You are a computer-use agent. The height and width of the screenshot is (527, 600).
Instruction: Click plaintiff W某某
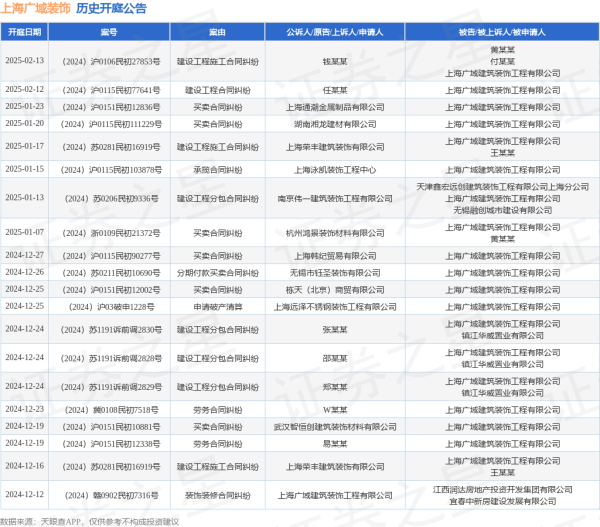(335, 410)
